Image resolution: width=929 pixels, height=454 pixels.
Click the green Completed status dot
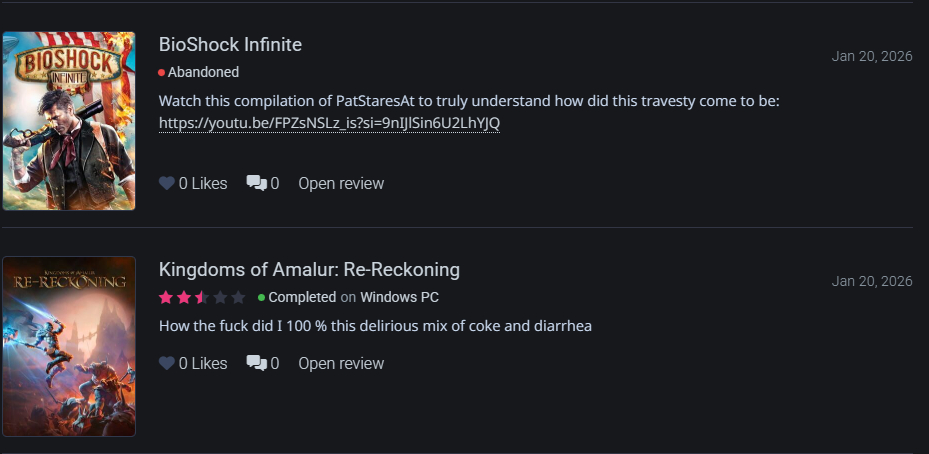(261, 298)
